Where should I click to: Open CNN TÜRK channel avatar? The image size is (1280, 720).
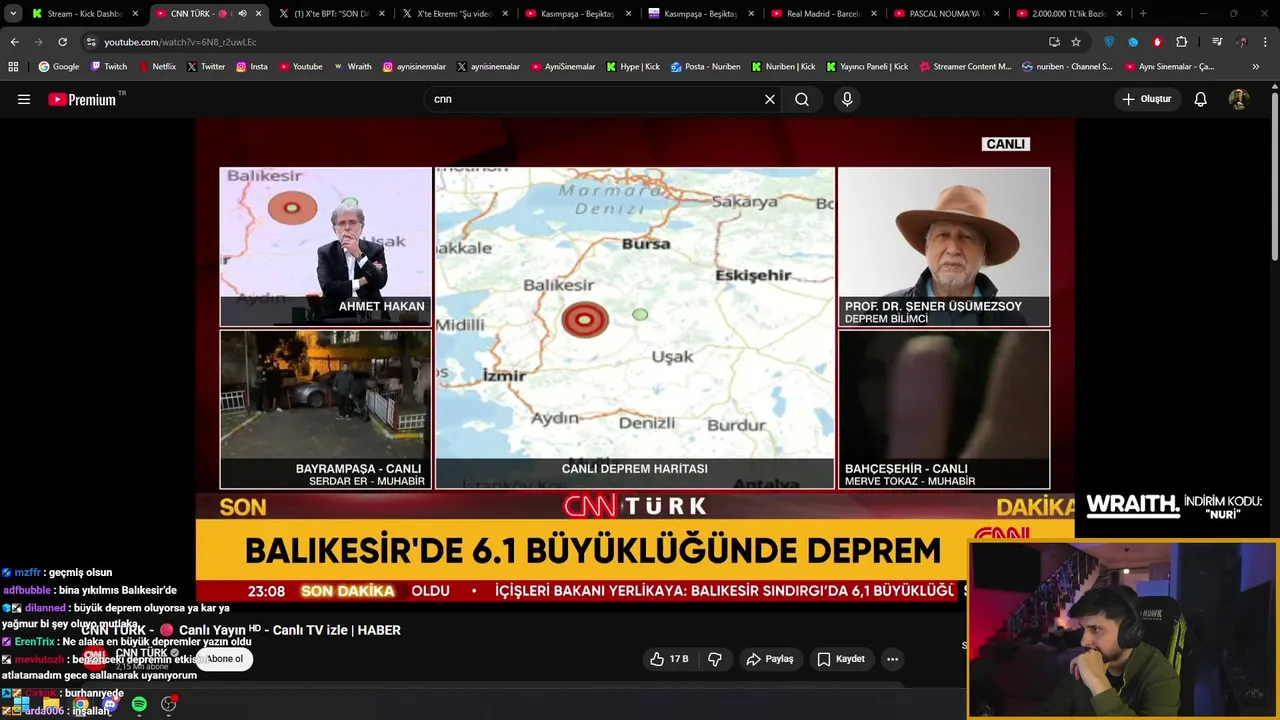94,656
